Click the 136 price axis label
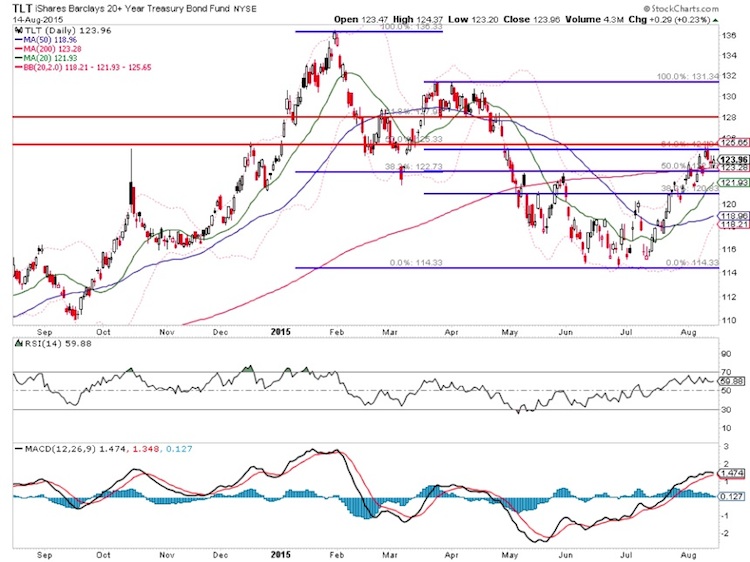The height and width of the screenshot is (562, 750). pyautogui.click(x=729, y=35)
